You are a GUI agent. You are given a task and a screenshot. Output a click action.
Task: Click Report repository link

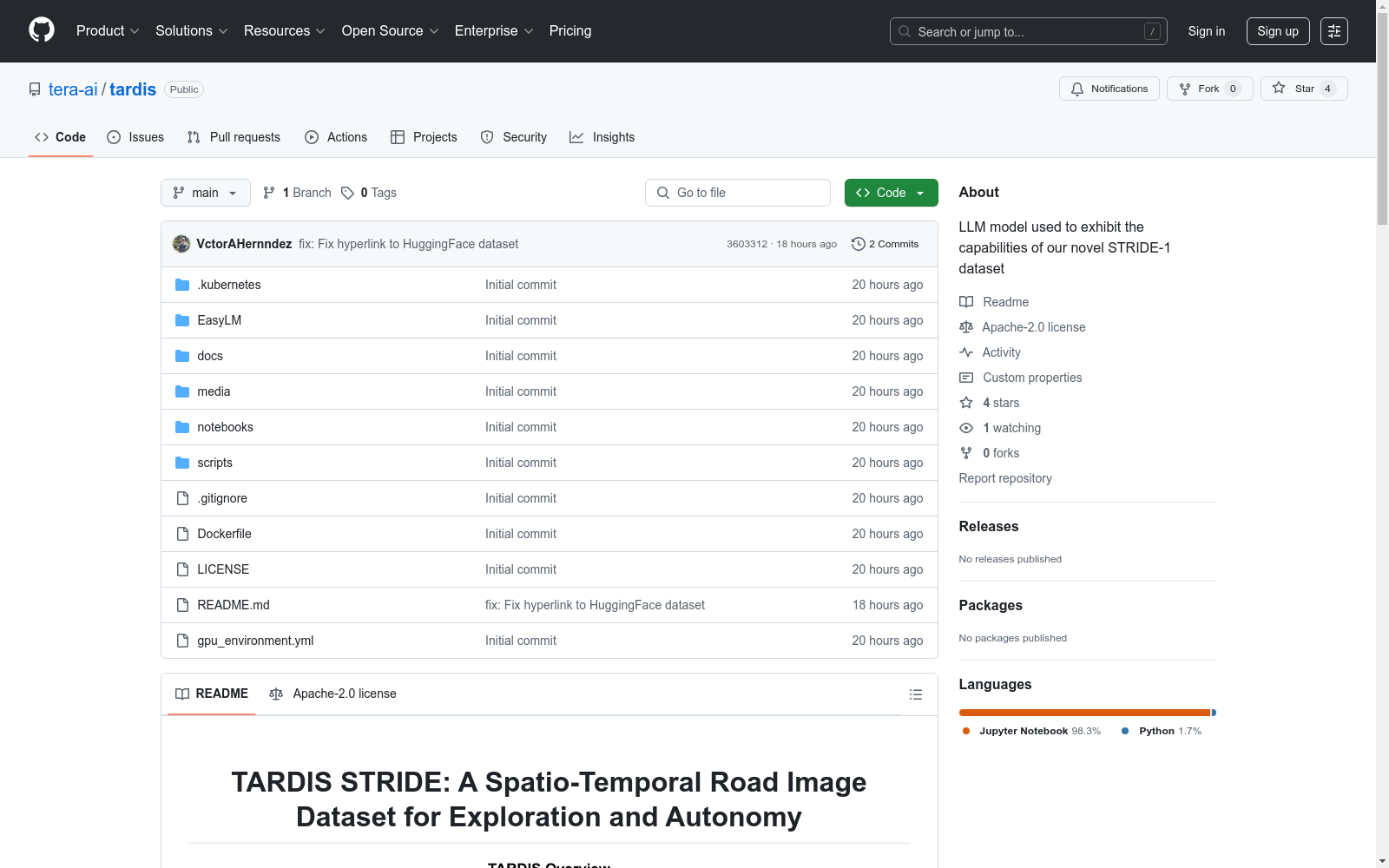pyautogui.click(x=1005, y=478)
